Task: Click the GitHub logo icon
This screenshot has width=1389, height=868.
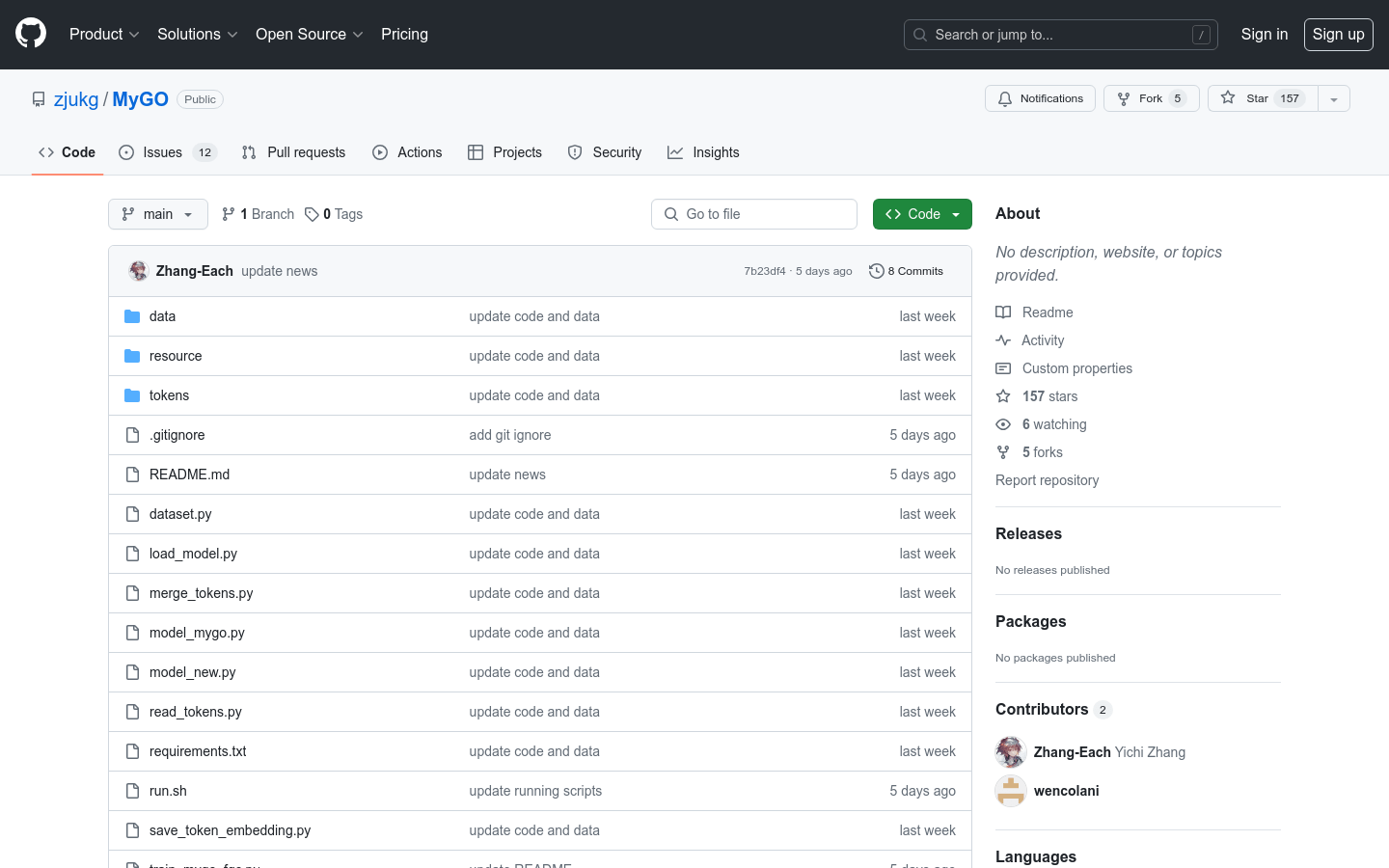Action: tap(31, 34)
